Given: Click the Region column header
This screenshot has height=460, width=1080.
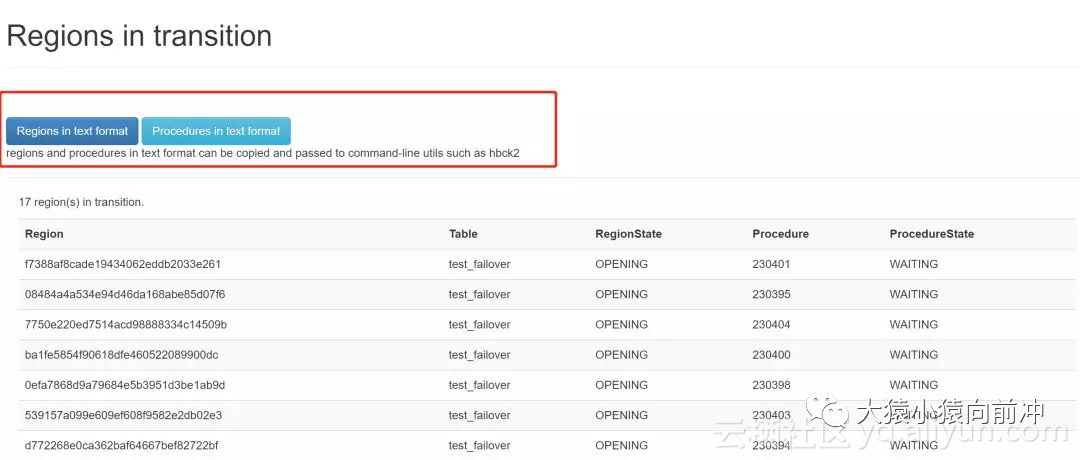Looking at the screenshot, I should coord(44,234).
